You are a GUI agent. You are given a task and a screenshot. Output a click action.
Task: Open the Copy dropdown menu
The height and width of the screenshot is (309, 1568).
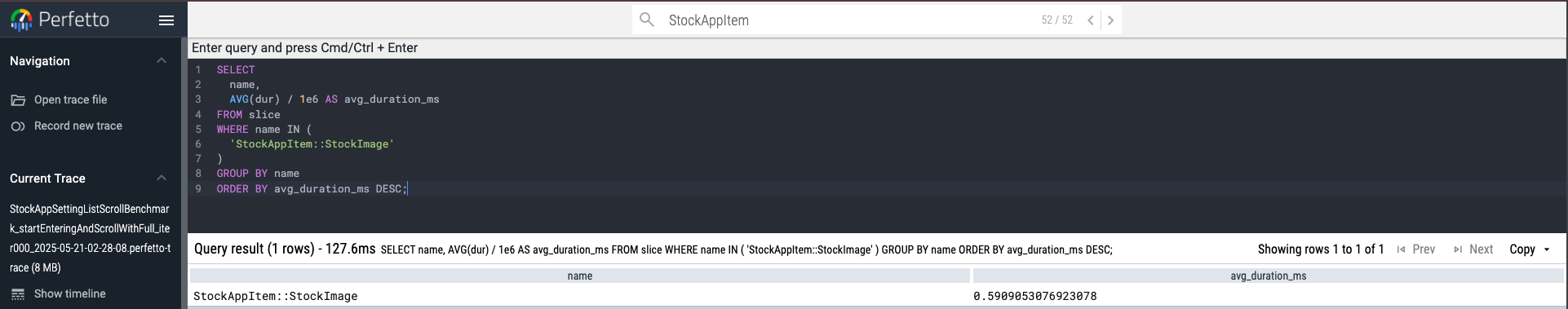tap(1530, 249)
